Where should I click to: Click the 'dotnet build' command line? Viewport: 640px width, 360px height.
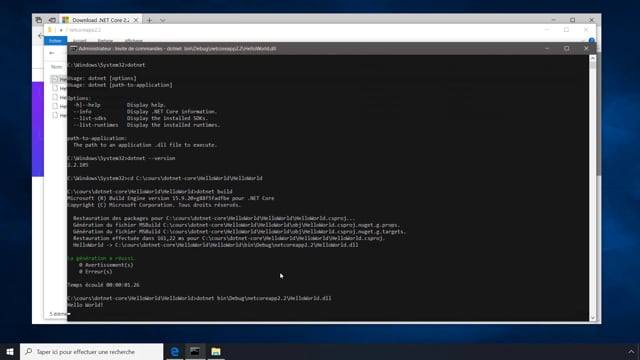tap(150, 191)
